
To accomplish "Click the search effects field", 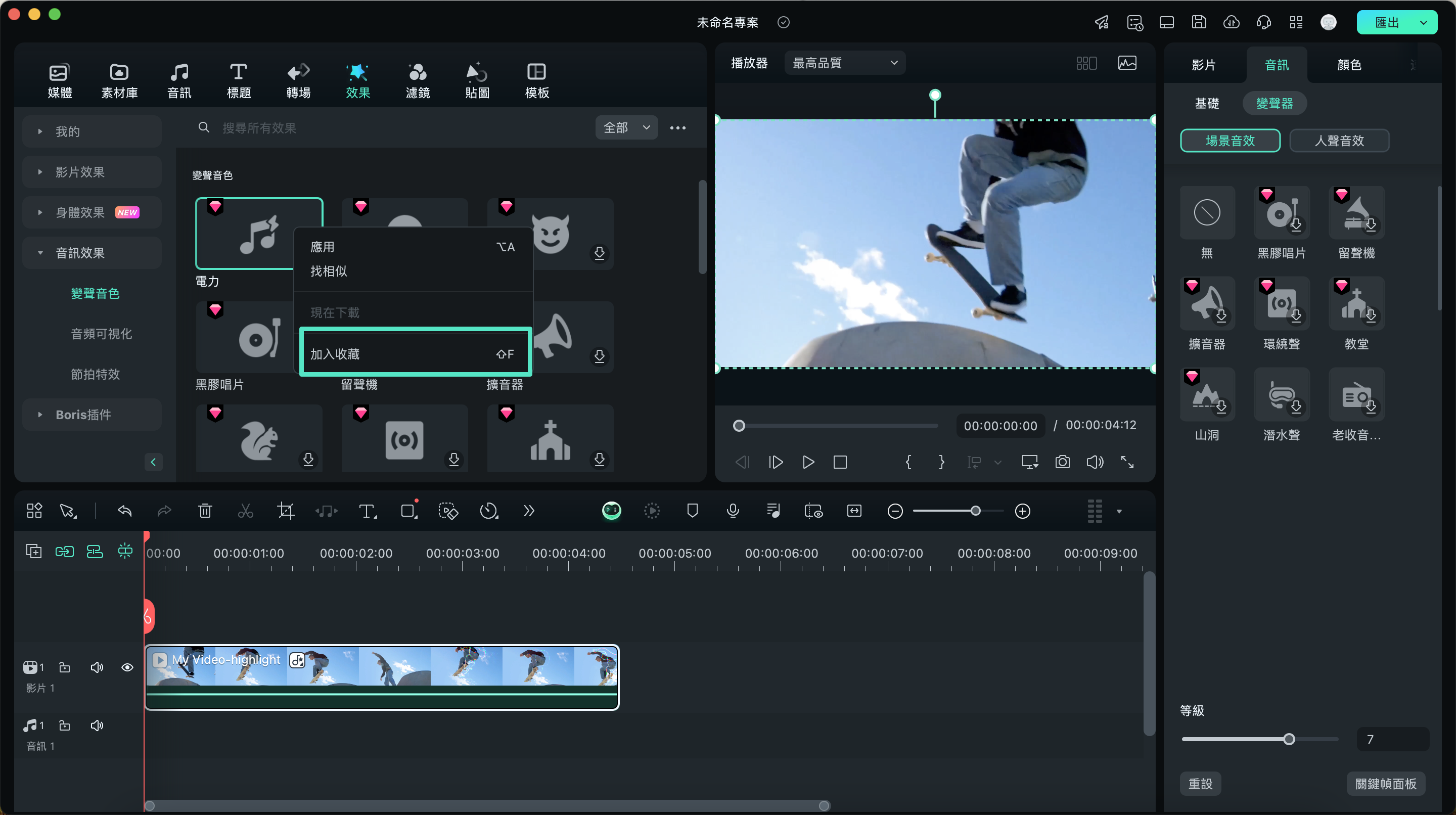I will click(x=390, y=128).
